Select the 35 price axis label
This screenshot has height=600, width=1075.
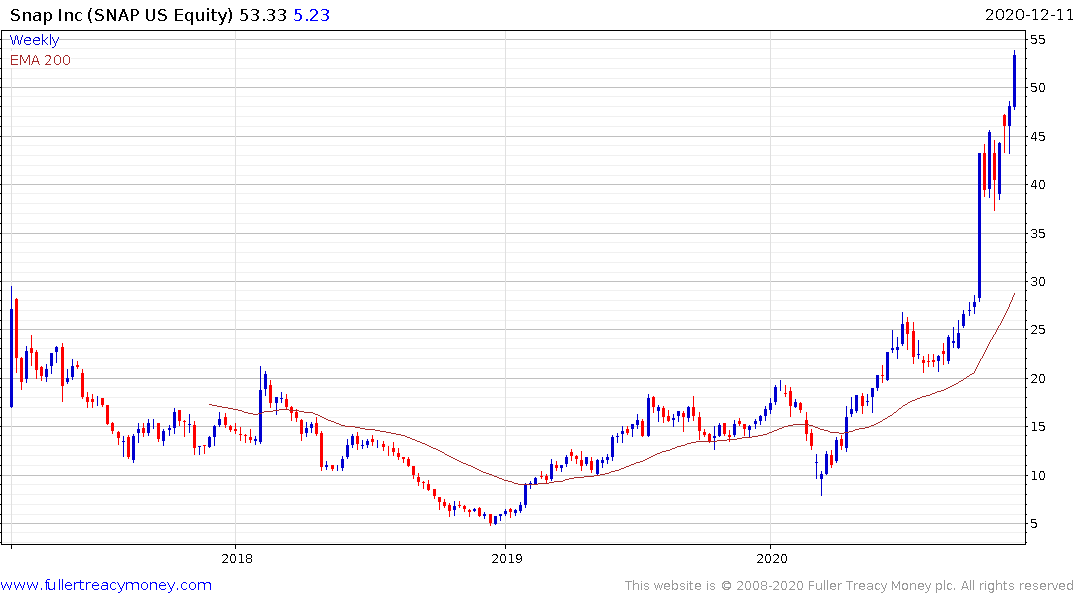click(x=1038, y=233)
